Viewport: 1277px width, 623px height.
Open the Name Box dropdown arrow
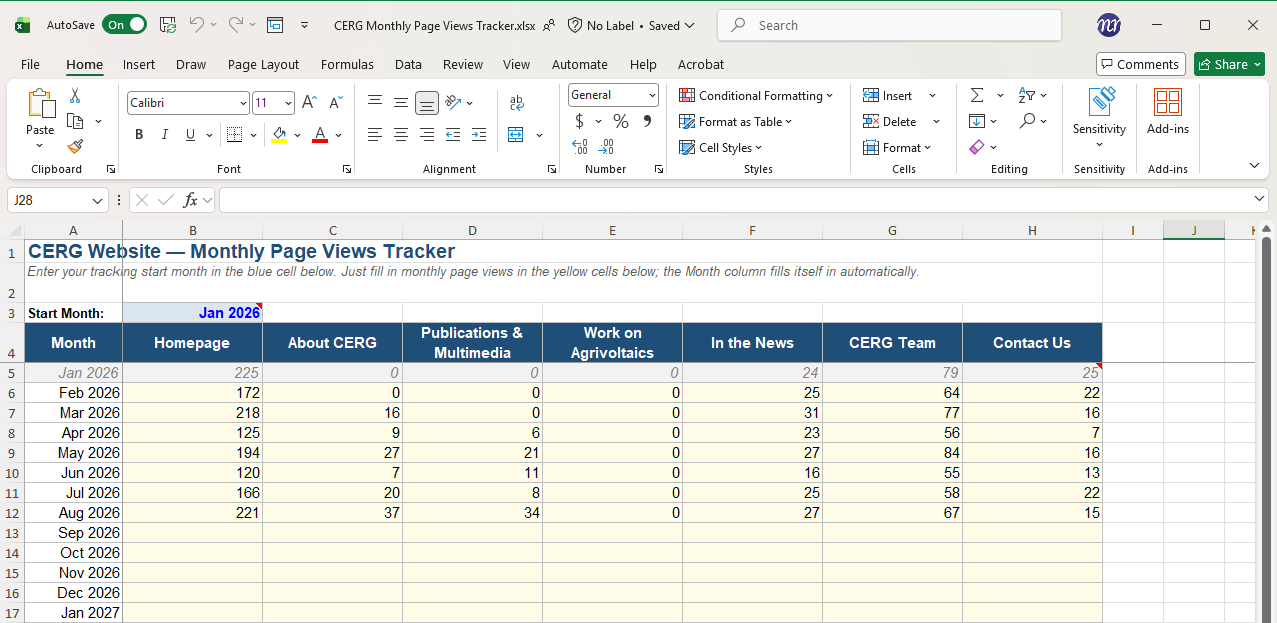click(x=97, y=200)
